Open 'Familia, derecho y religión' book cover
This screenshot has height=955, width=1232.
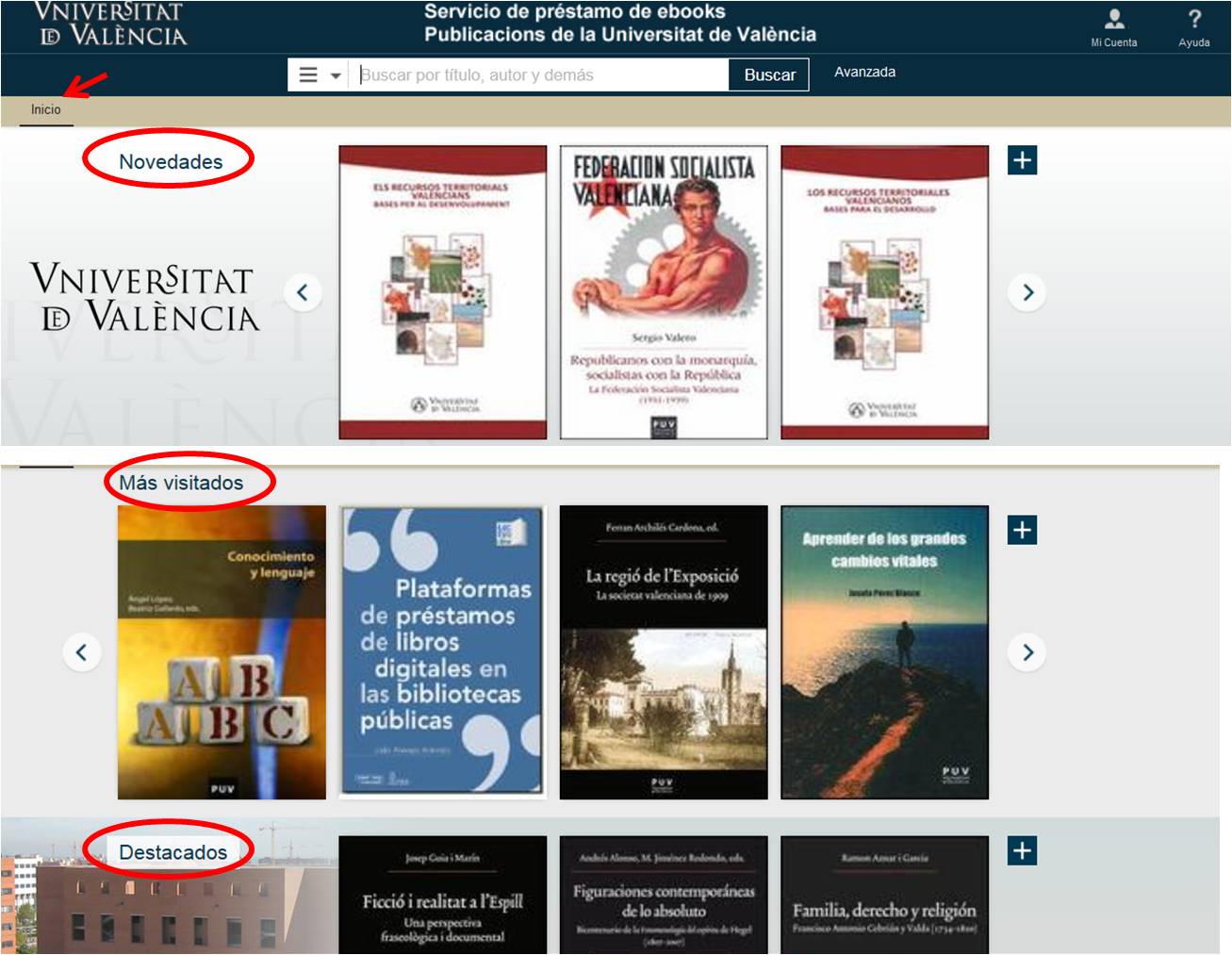click(x=885, y=895)
